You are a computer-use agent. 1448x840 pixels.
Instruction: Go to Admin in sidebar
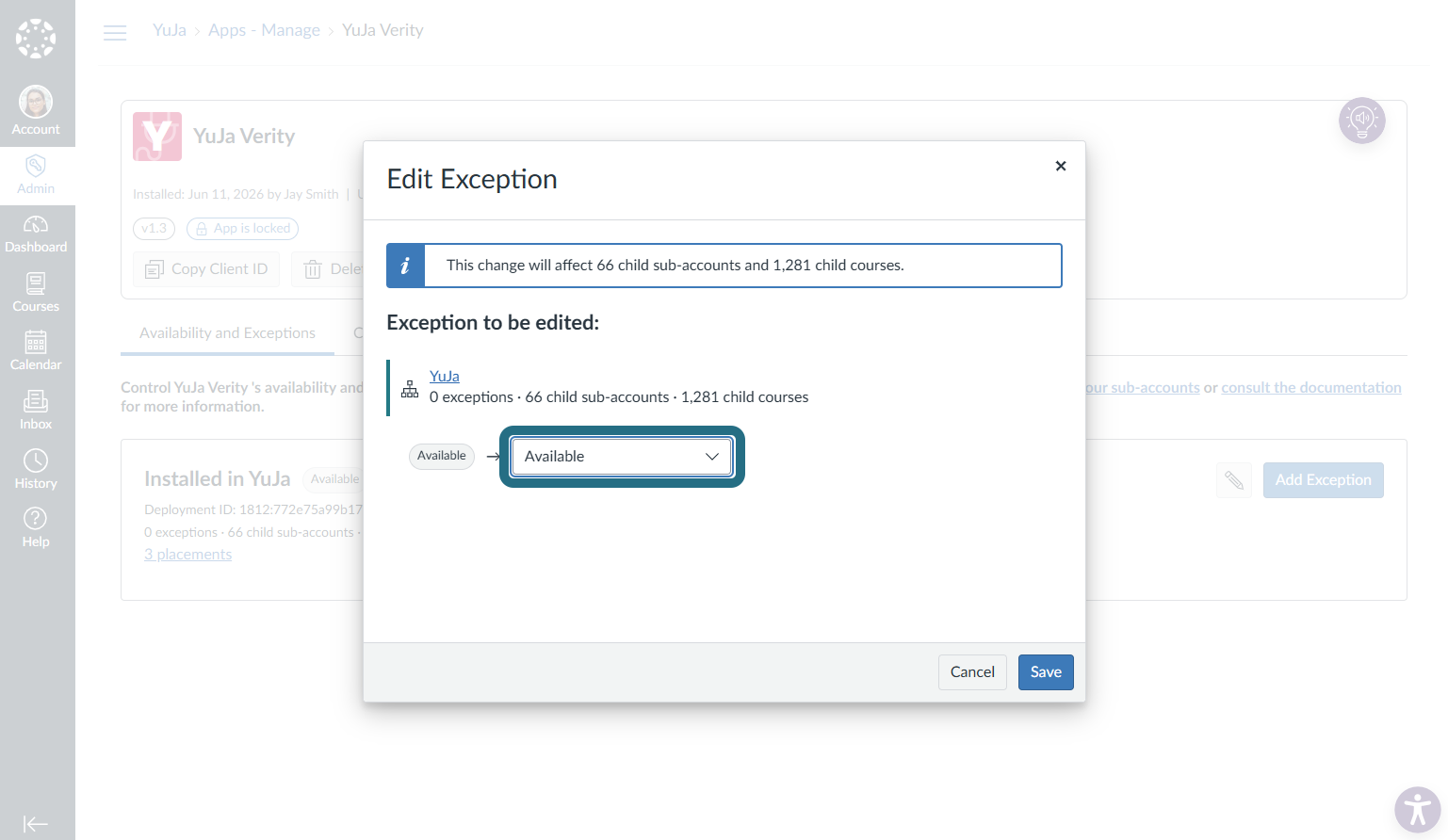36,175
